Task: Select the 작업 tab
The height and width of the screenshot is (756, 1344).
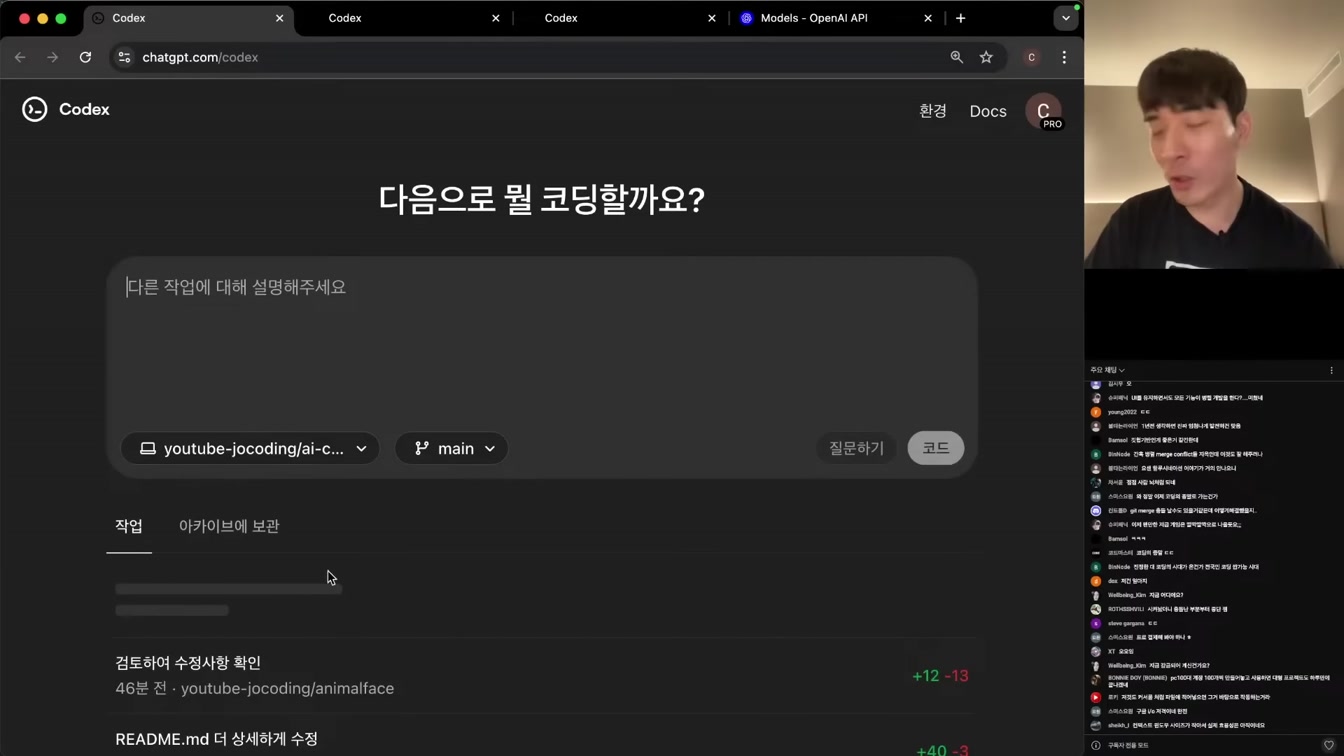Action: pyautogui.click(x=129, y=526)
